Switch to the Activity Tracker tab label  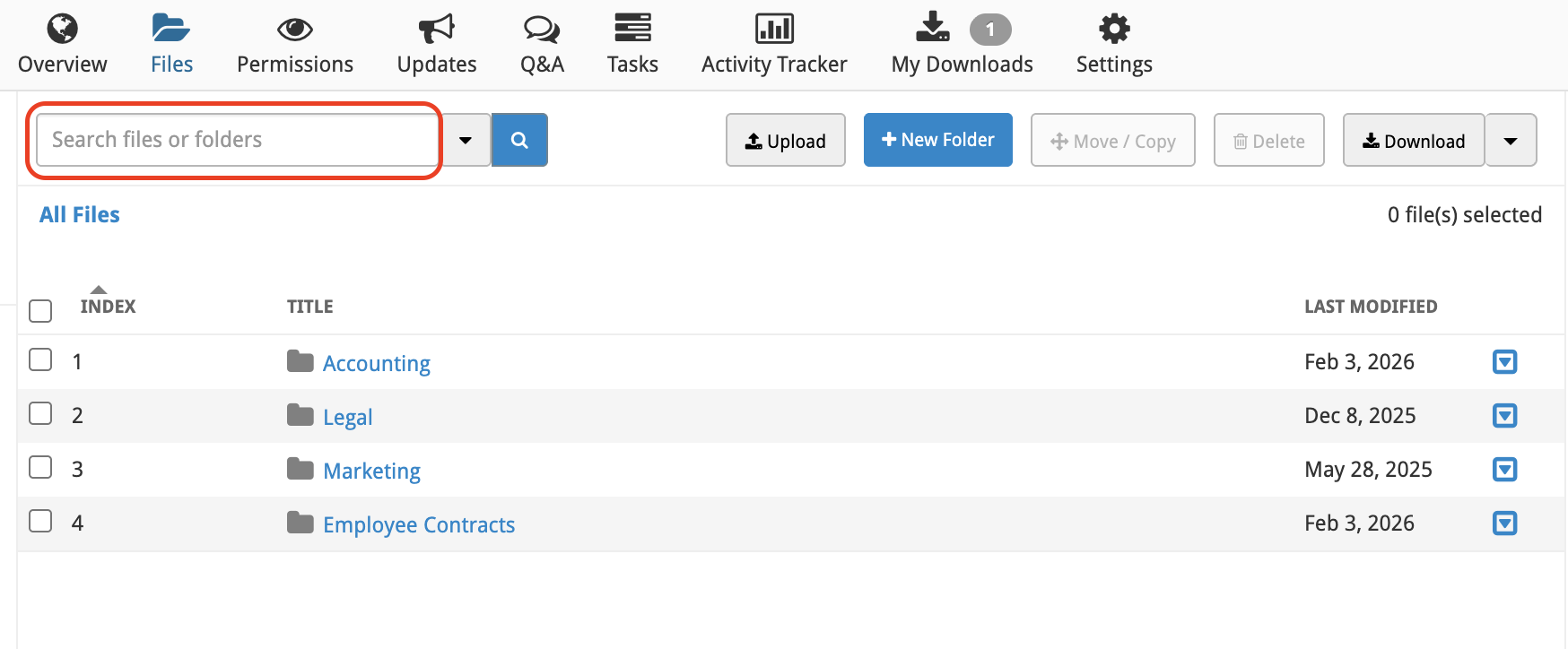tap(774, 65)
